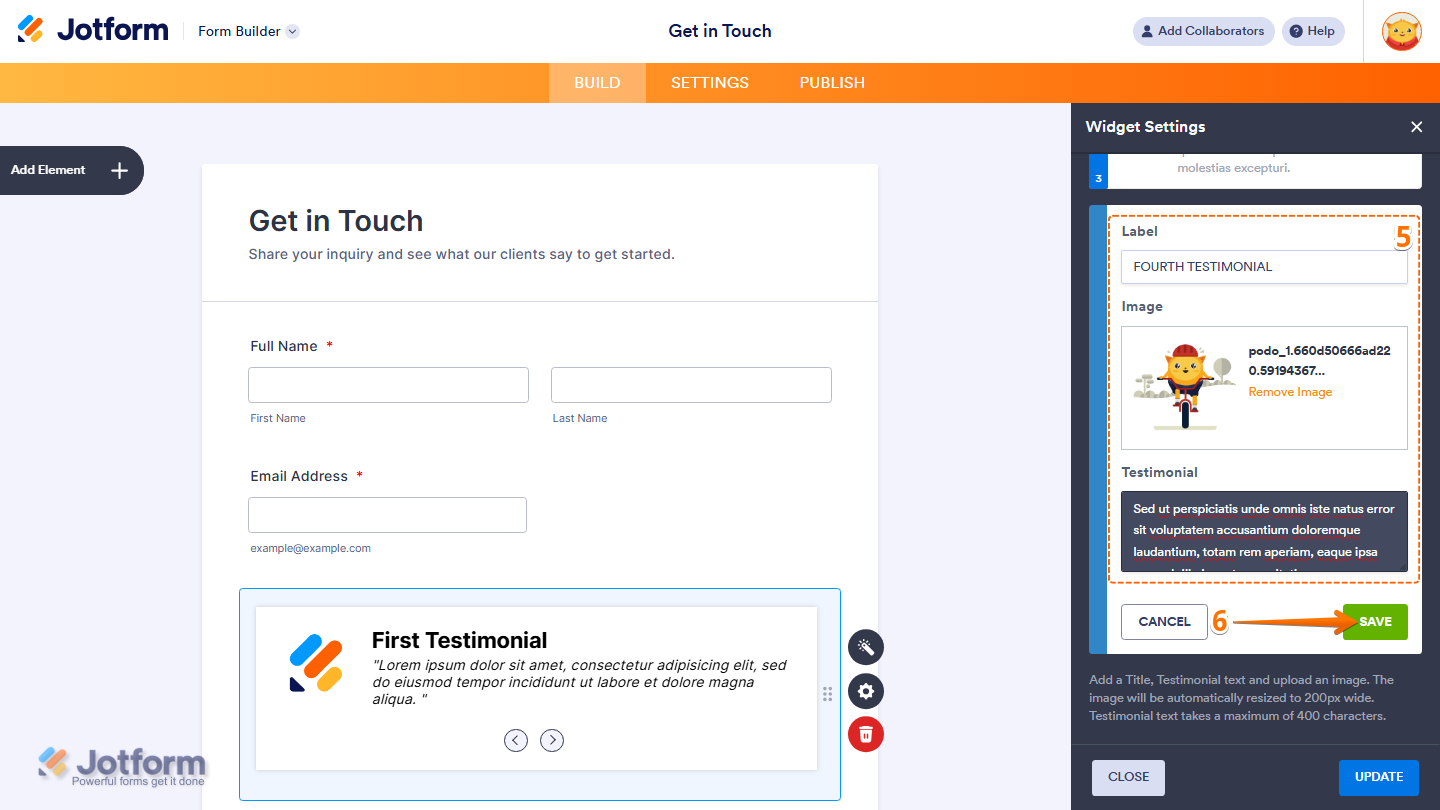The height and width of the screenshot is (810, 1440).
Task: Switch to the SETTINGS tab
Action: pyautogui.click(x=710, y=82)
